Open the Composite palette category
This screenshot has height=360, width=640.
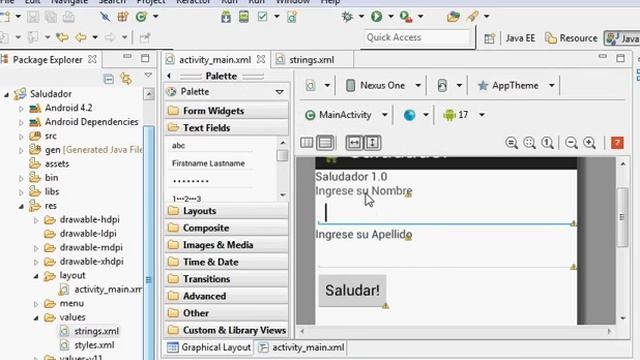tap(226, 228)
